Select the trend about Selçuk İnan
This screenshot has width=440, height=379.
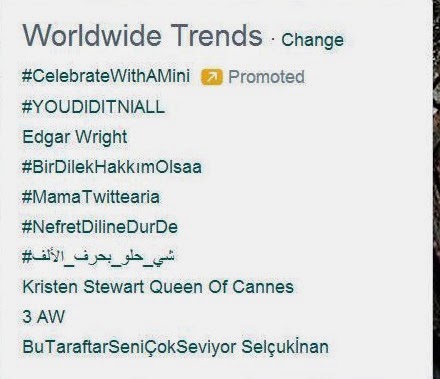[175, 347]
